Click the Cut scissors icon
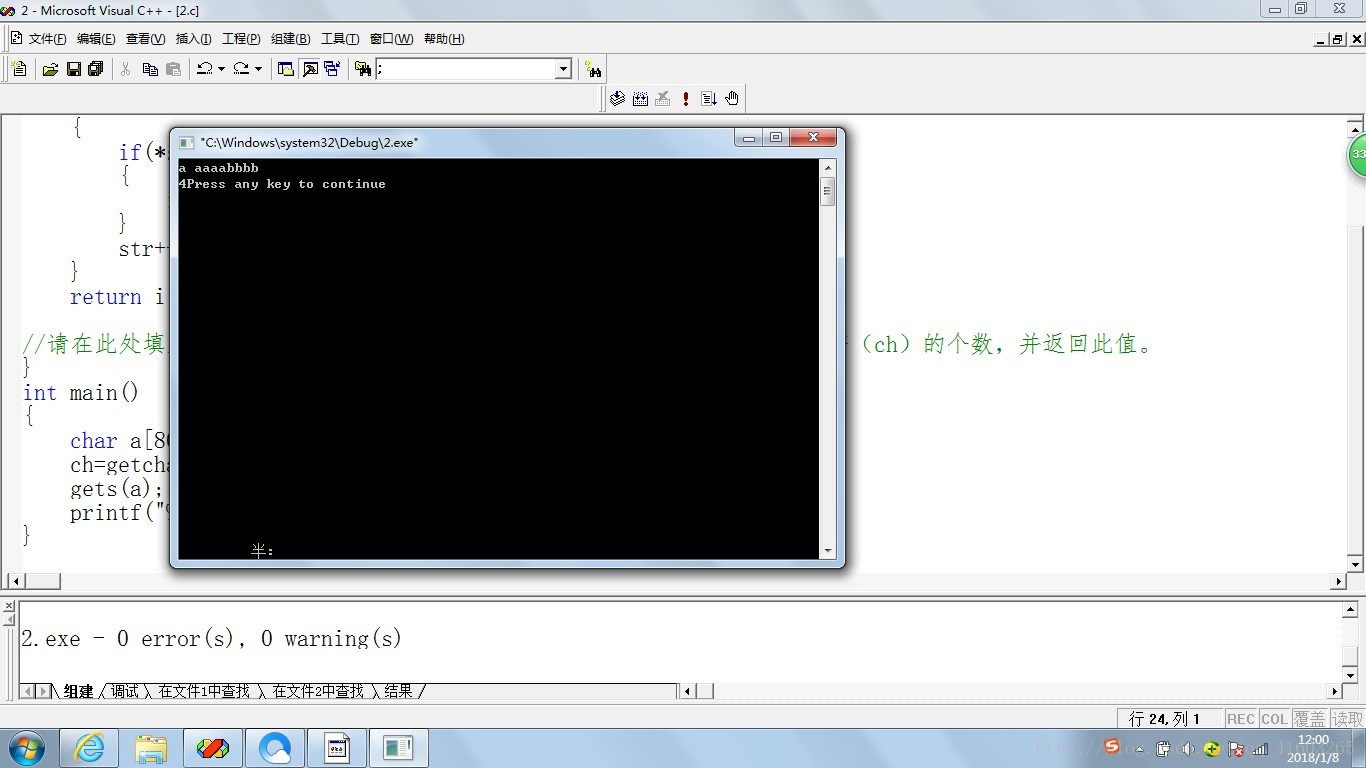The width and height of the screenshot is (1366, 768). point(126,69)
